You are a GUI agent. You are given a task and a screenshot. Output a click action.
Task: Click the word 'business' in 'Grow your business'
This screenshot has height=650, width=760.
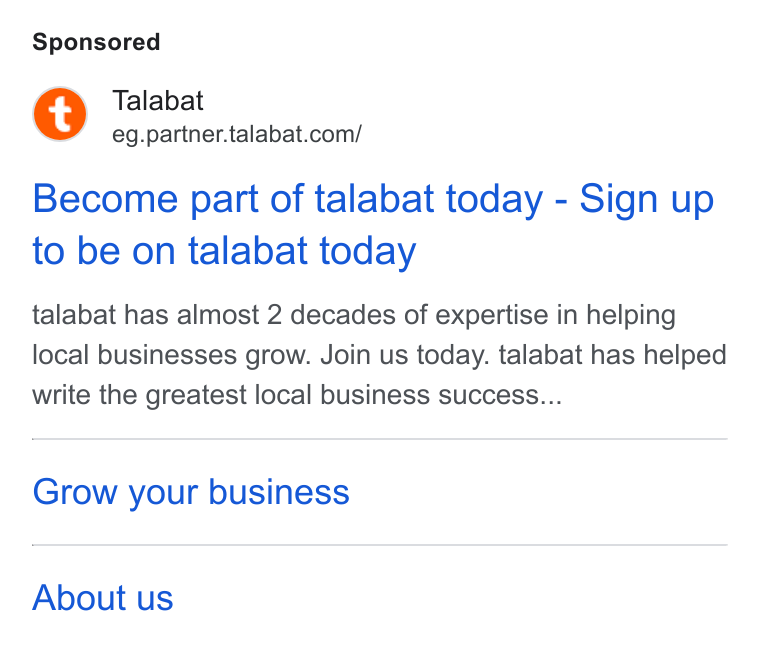pos(279,492)
